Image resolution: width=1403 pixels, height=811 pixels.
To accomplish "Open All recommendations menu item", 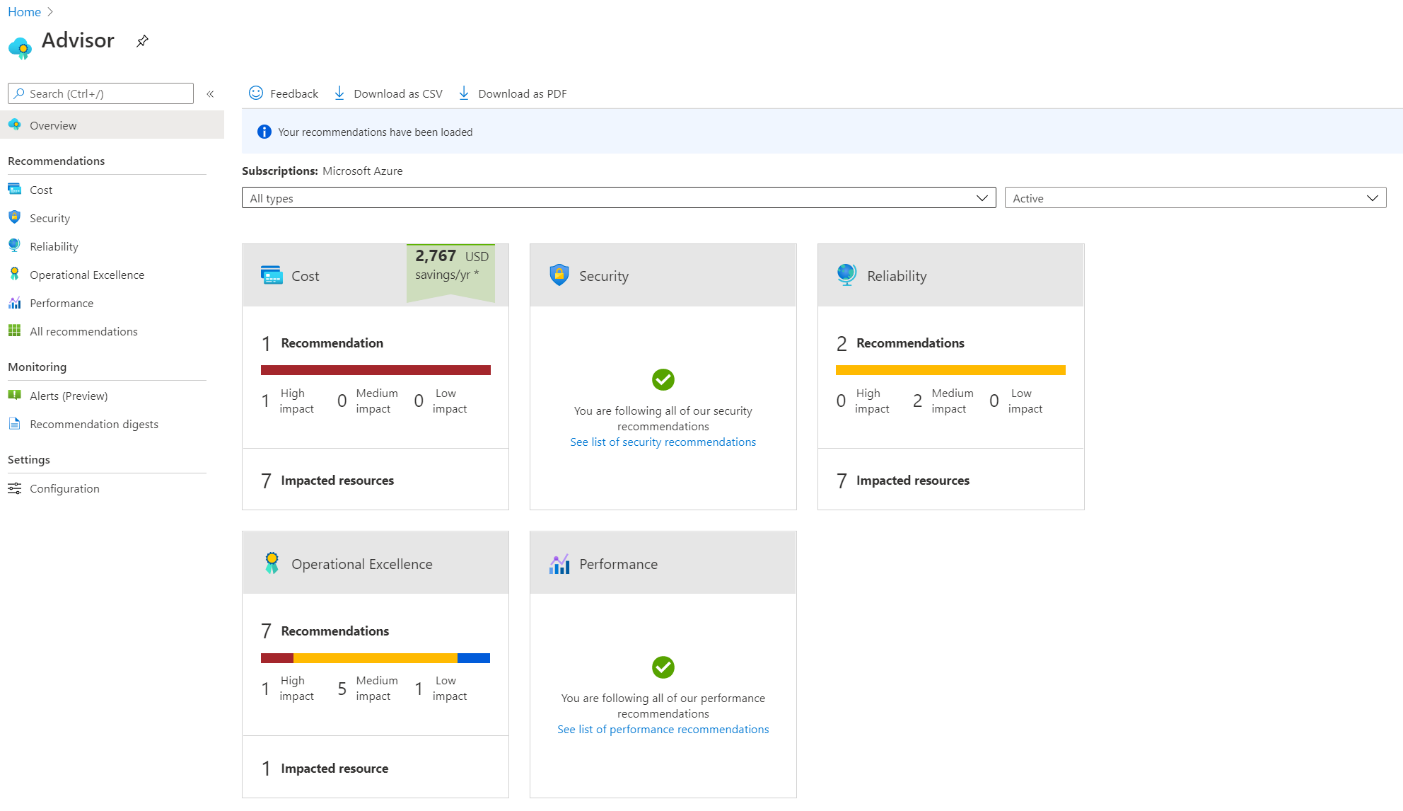I will 83,331.
